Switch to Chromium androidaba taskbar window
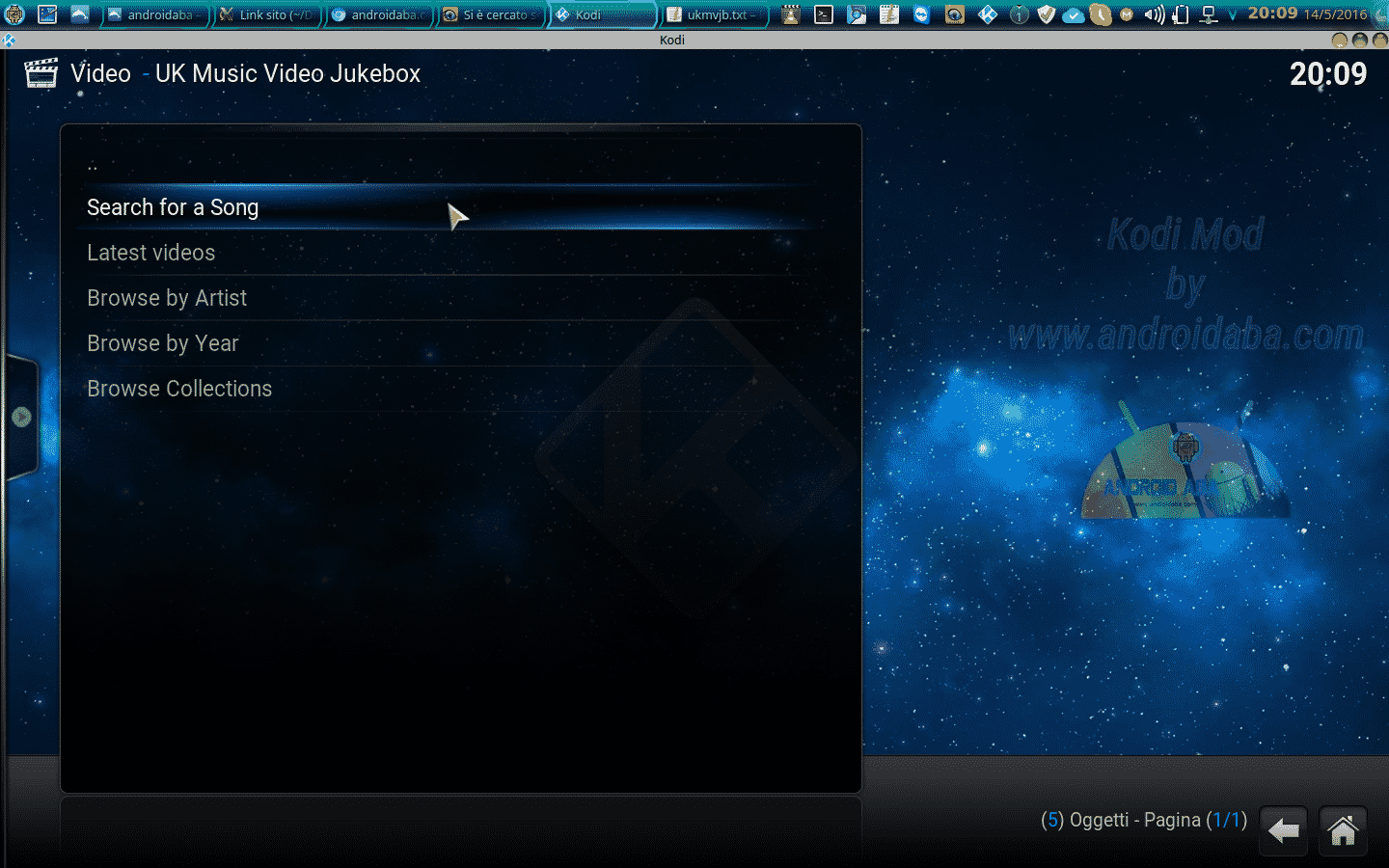 pos(379,14)
